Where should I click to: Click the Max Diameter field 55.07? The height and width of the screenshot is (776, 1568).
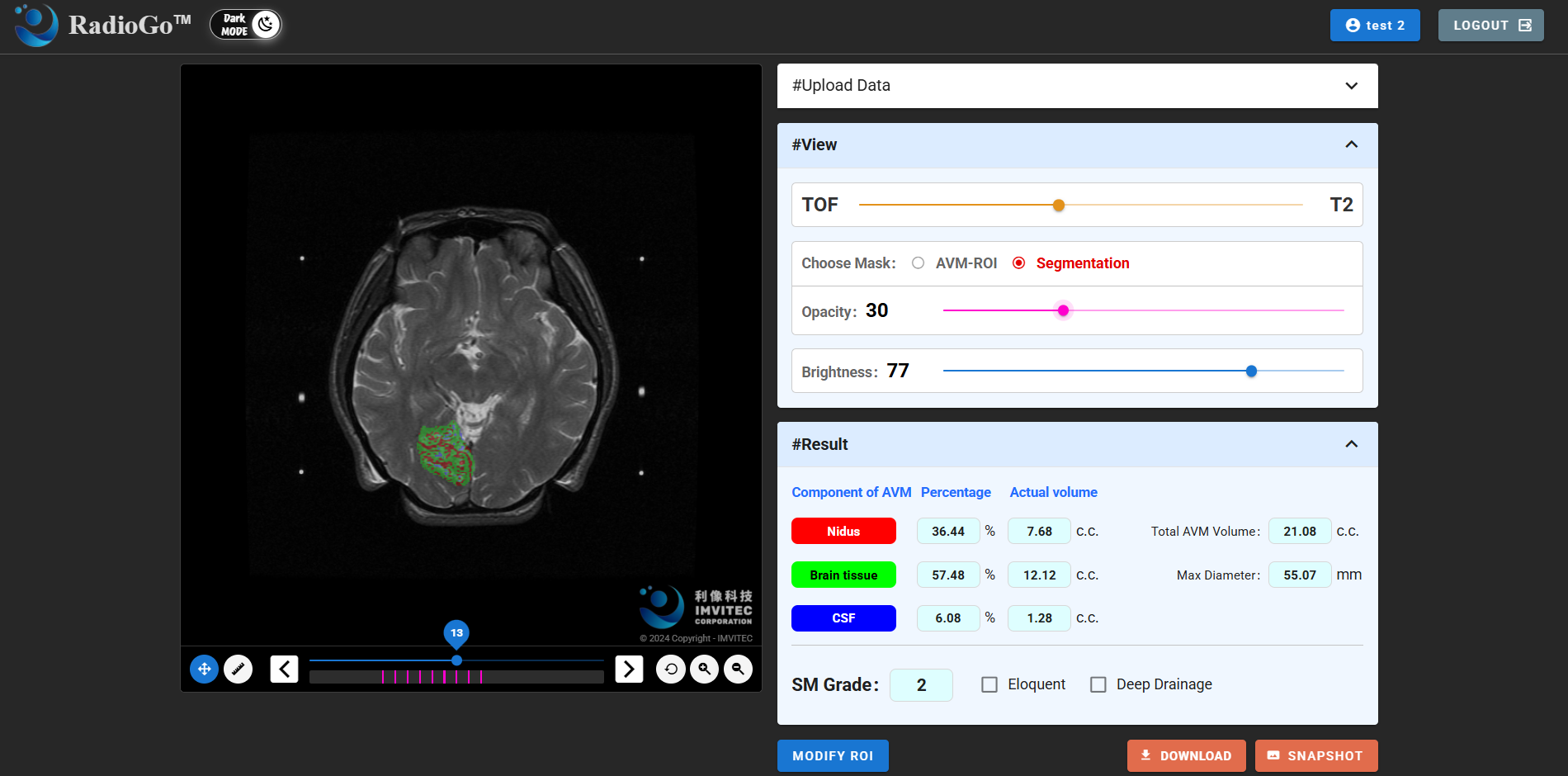tap(1300, 575)
